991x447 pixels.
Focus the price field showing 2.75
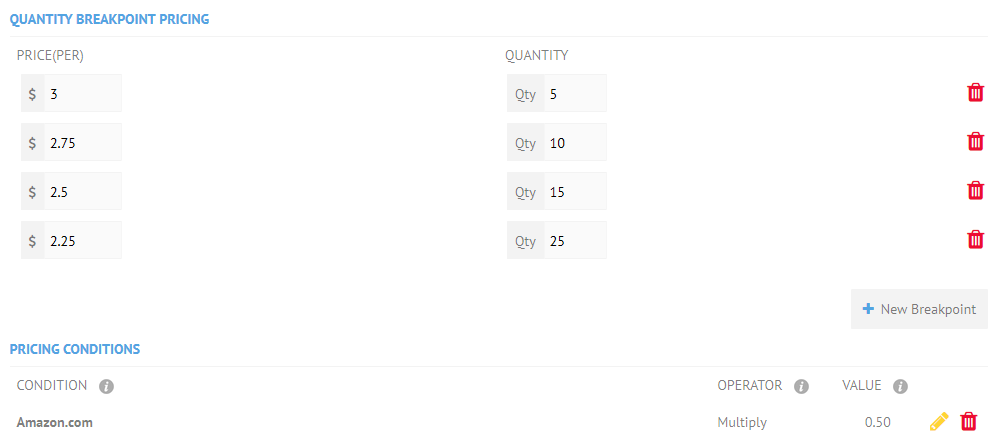pos(82,143)
